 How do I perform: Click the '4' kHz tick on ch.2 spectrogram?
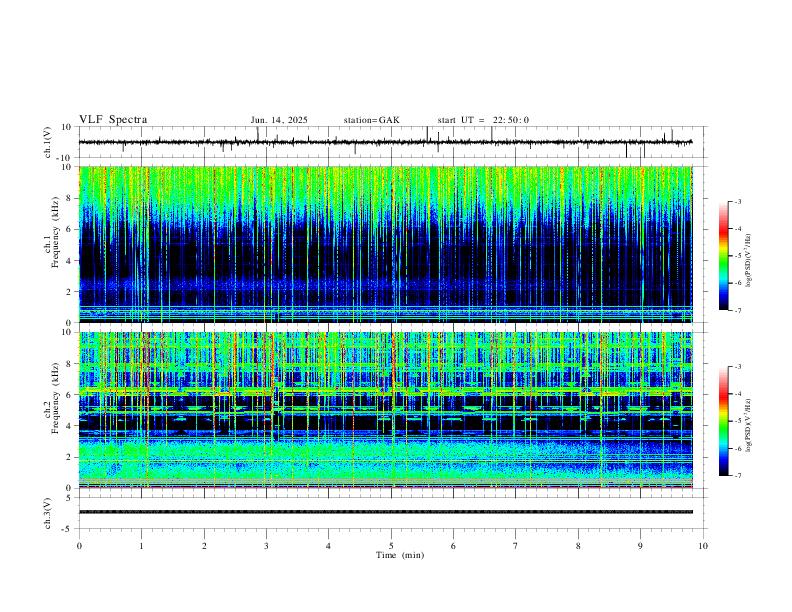pyautogui.click(x=70, y=426)
